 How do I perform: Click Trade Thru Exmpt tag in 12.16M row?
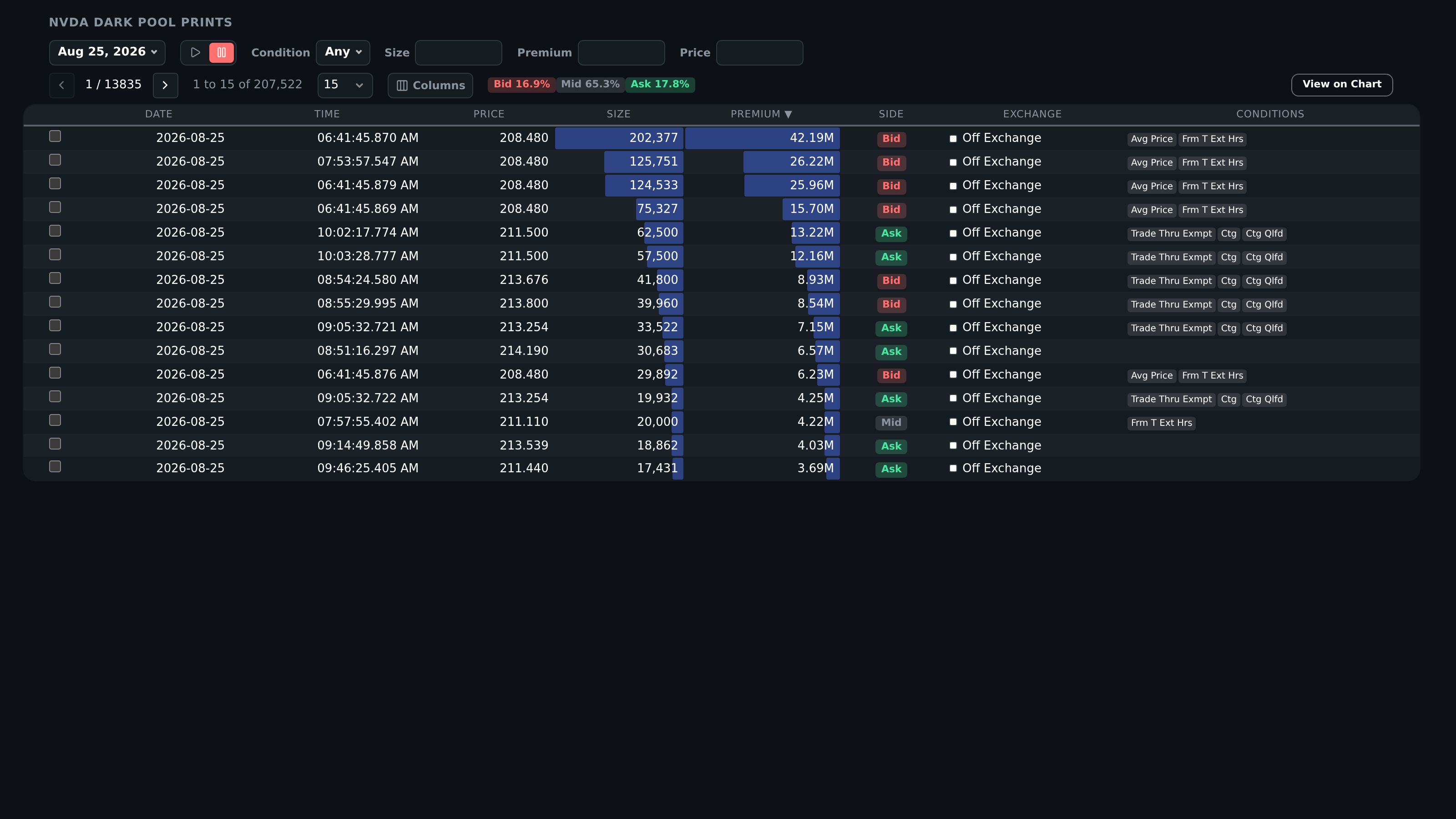1171,257
